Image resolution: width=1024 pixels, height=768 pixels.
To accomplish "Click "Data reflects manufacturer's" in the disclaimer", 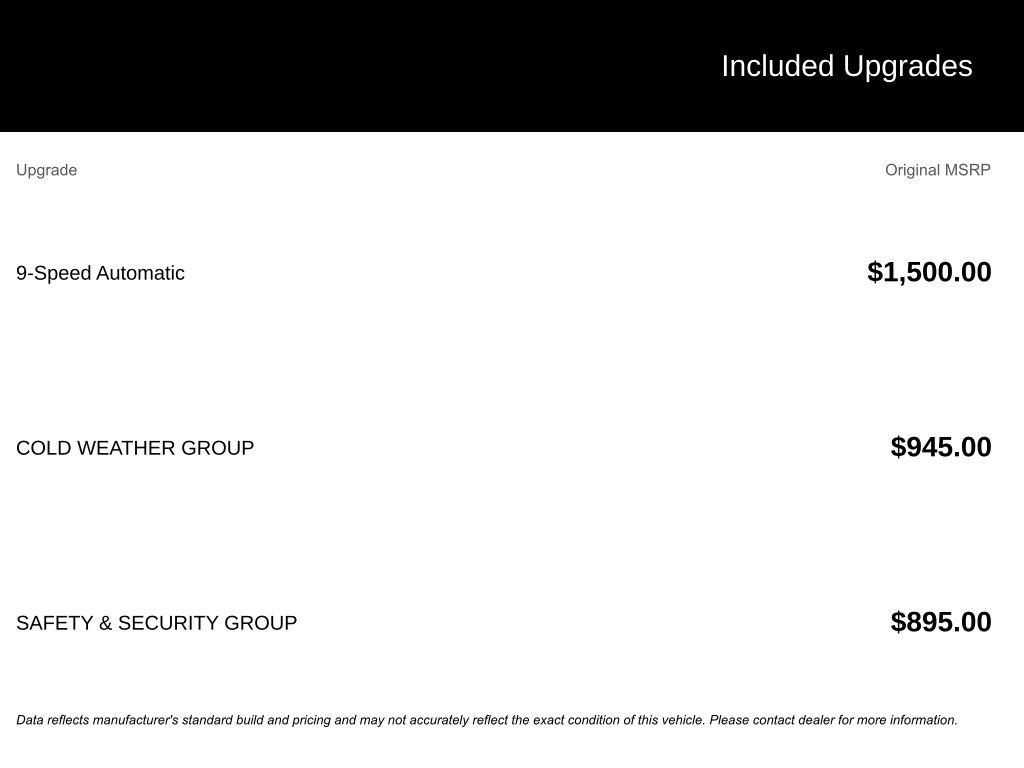I will pos(97,720).
